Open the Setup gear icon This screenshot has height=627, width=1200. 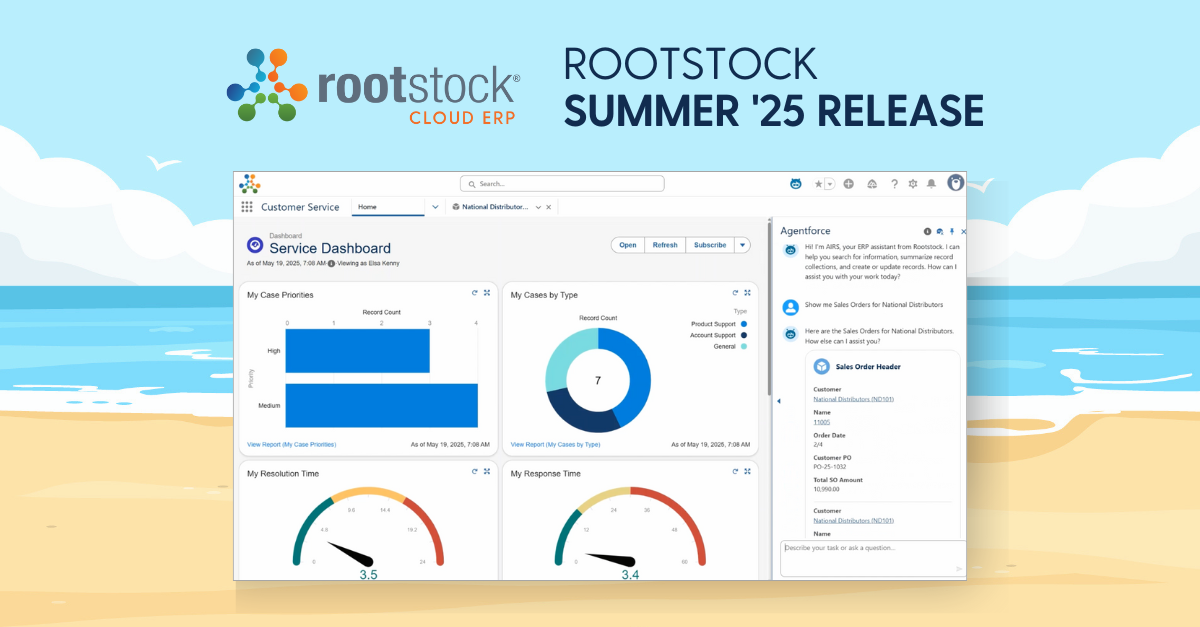tap(912, 184)
